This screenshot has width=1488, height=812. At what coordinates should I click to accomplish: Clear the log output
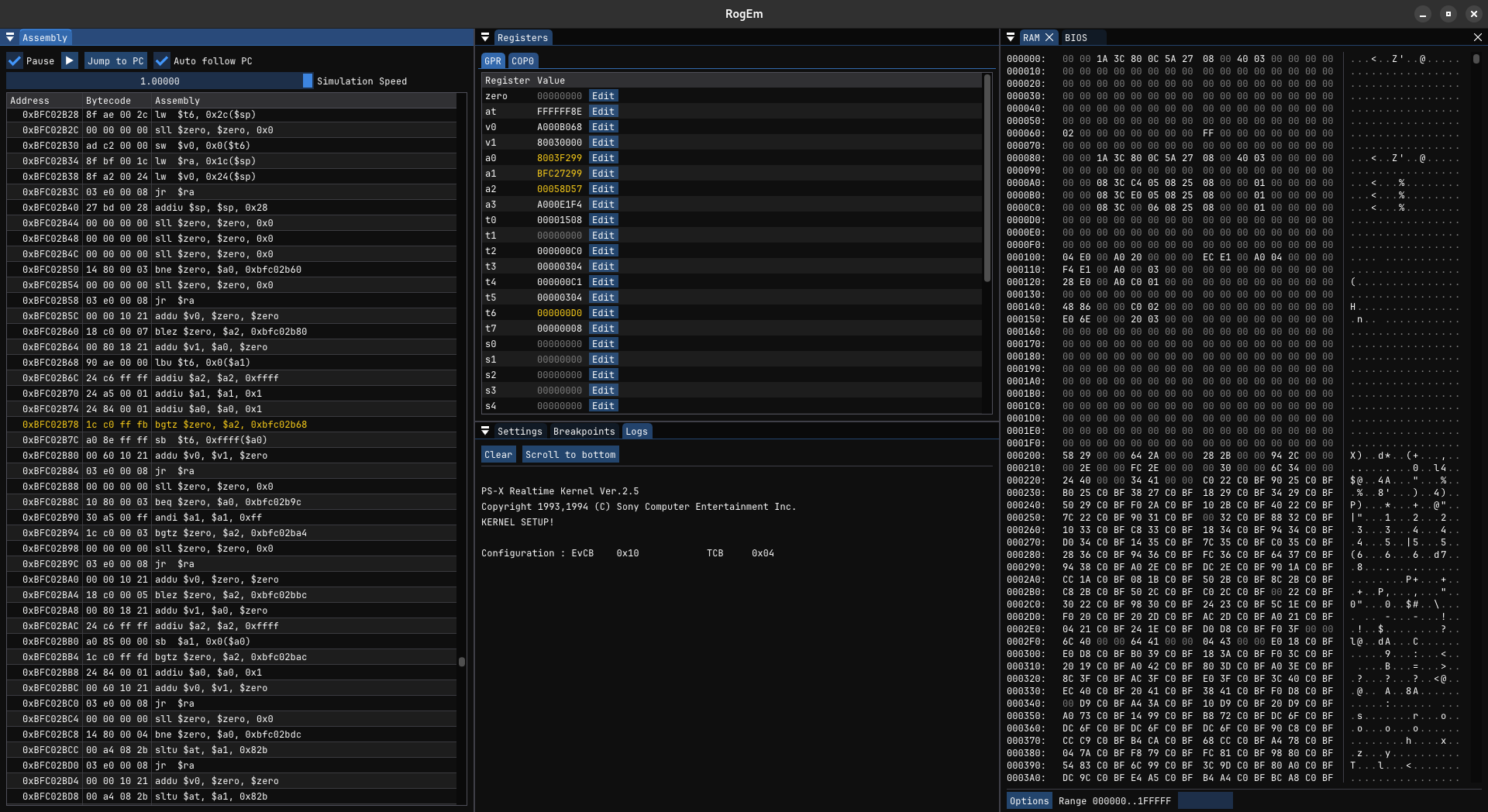pos(498,455)
